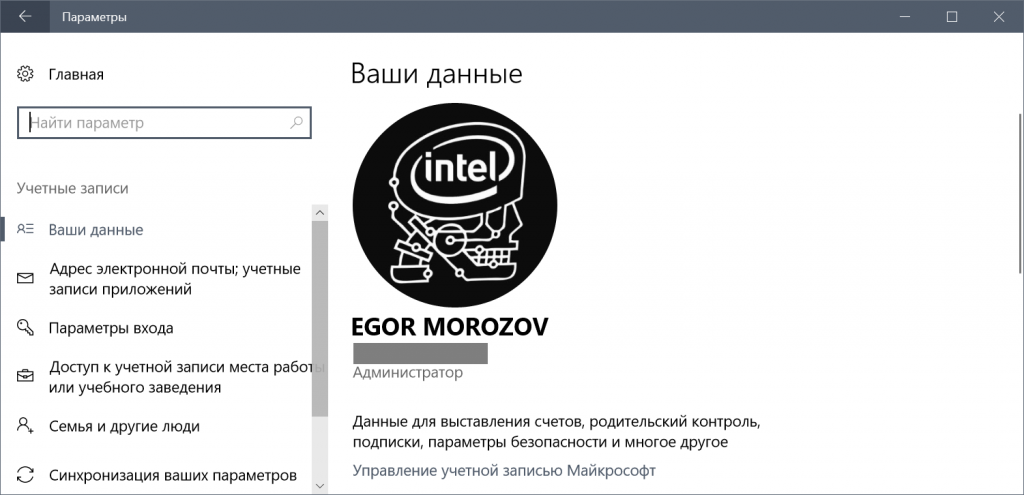Minimize the Параметры window
Viewport: 1024px width, 495px height.
(x=904, y=17)
